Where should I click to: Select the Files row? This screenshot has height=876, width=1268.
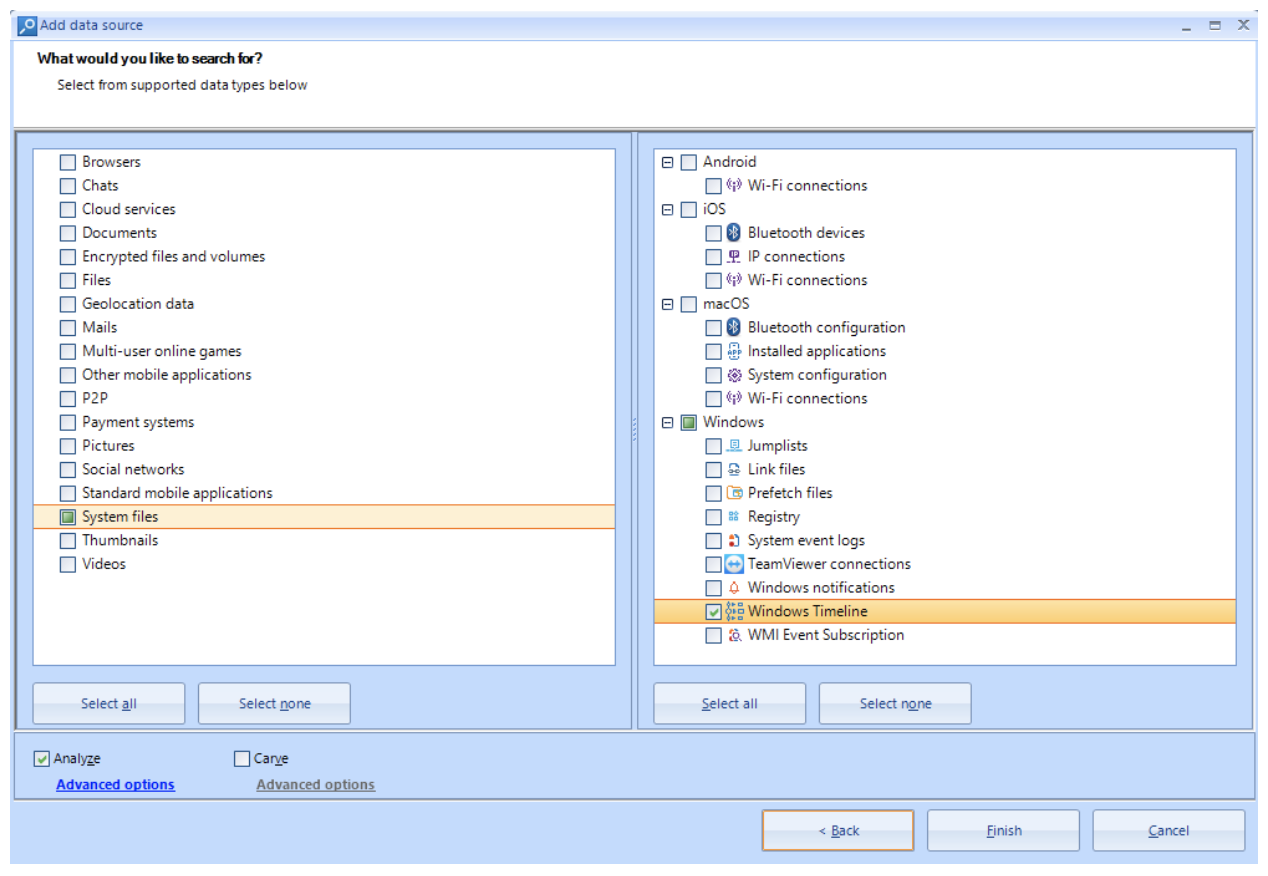coord(324,280)
